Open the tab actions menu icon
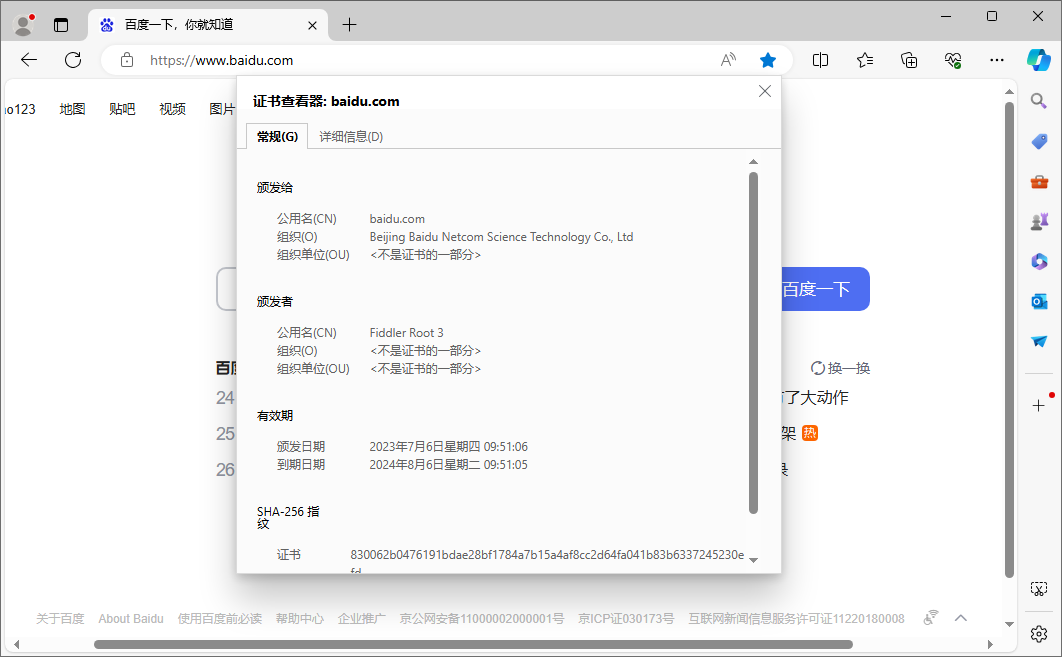1062x657 pixels. coord(61,25)
